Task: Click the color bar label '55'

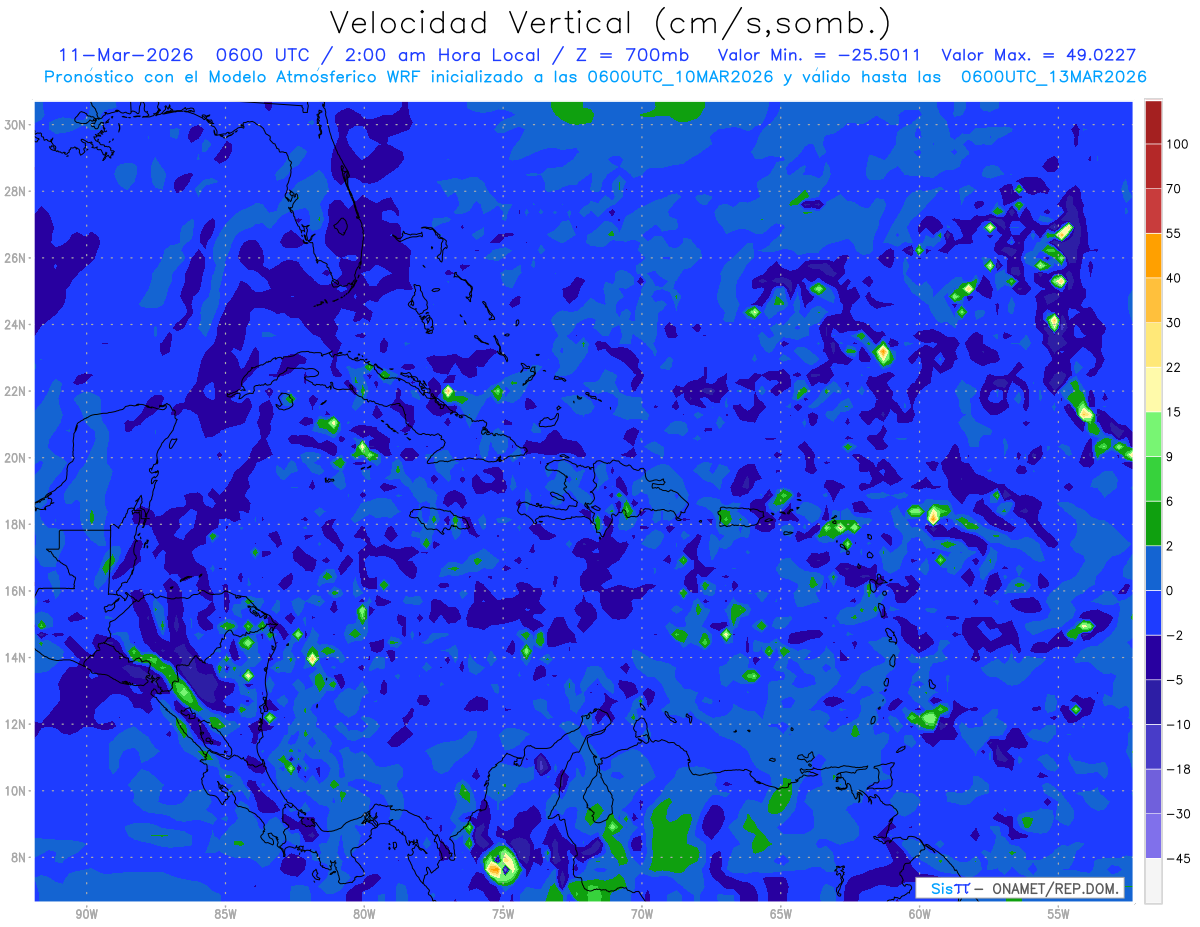Action: (x=1174, y=234)
